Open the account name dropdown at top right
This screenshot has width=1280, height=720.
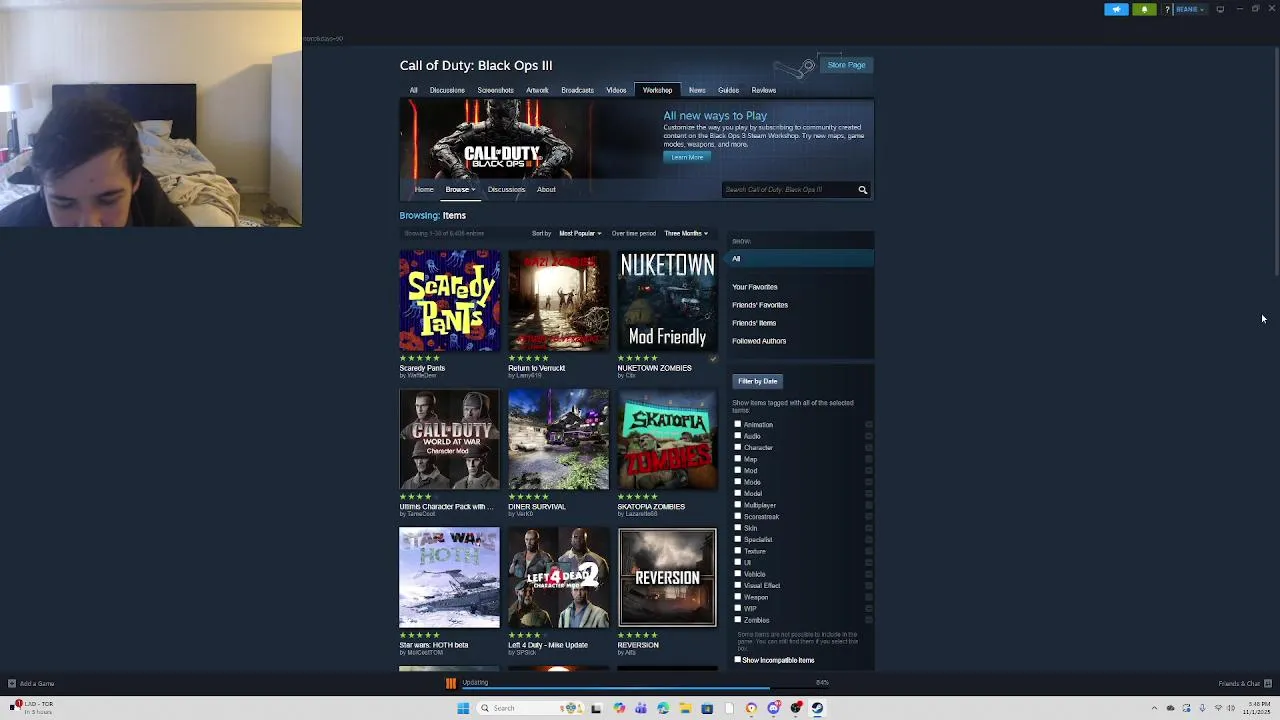click(x=1190, y=9)
